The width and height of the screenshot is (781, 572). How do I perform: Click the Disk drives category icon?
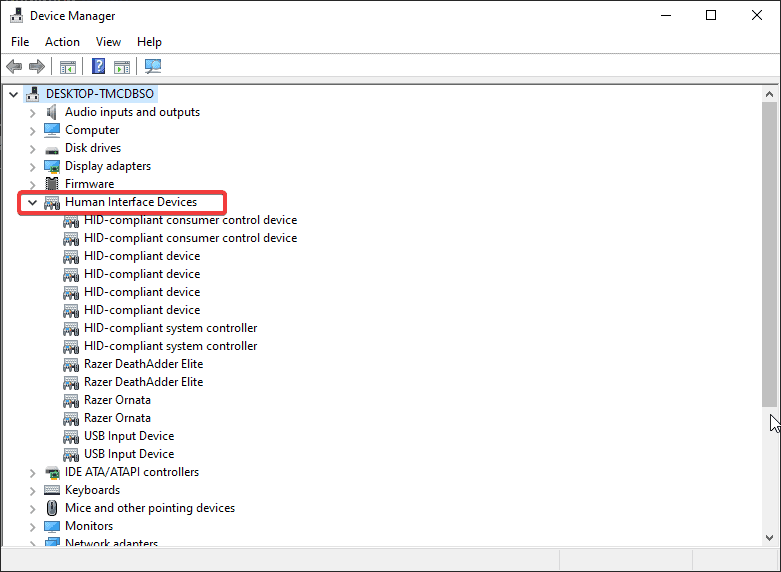click(52, 148)
